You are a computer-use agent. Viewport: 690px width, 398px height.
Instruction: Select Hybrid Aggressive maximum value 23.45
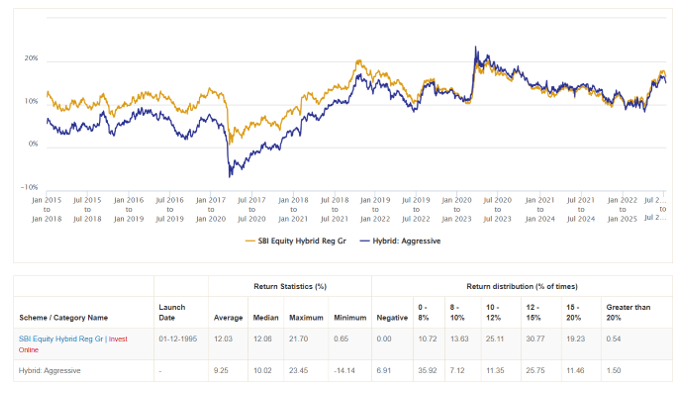(298, 371)
